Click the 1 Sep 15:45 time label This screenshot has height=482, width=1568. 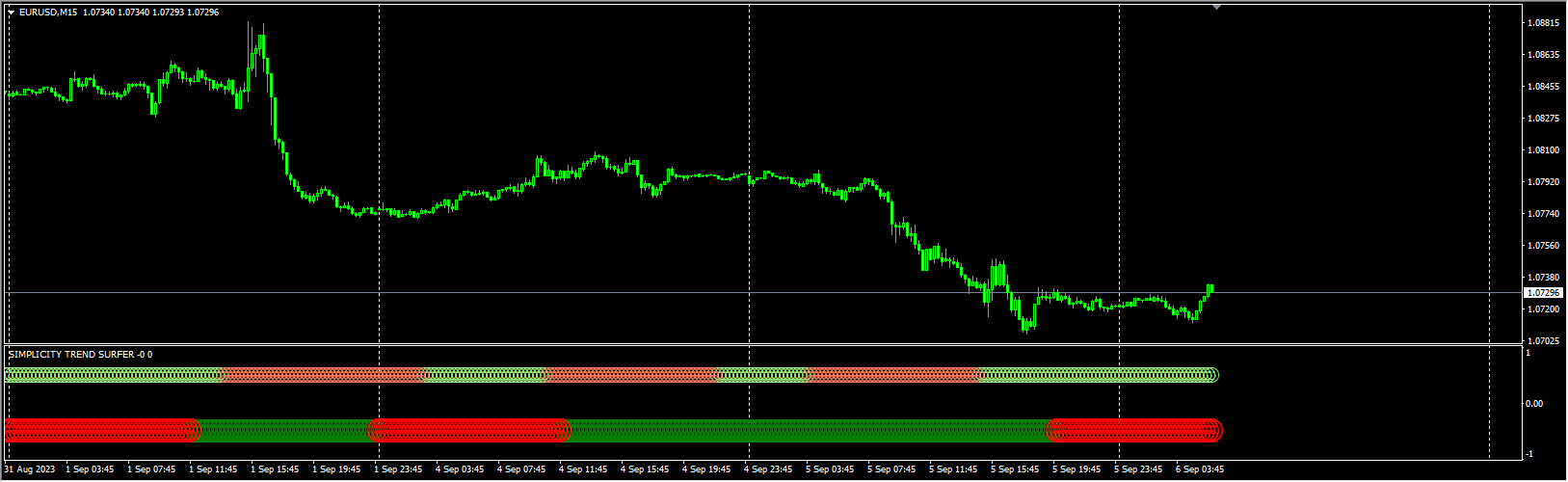[275, 469]
